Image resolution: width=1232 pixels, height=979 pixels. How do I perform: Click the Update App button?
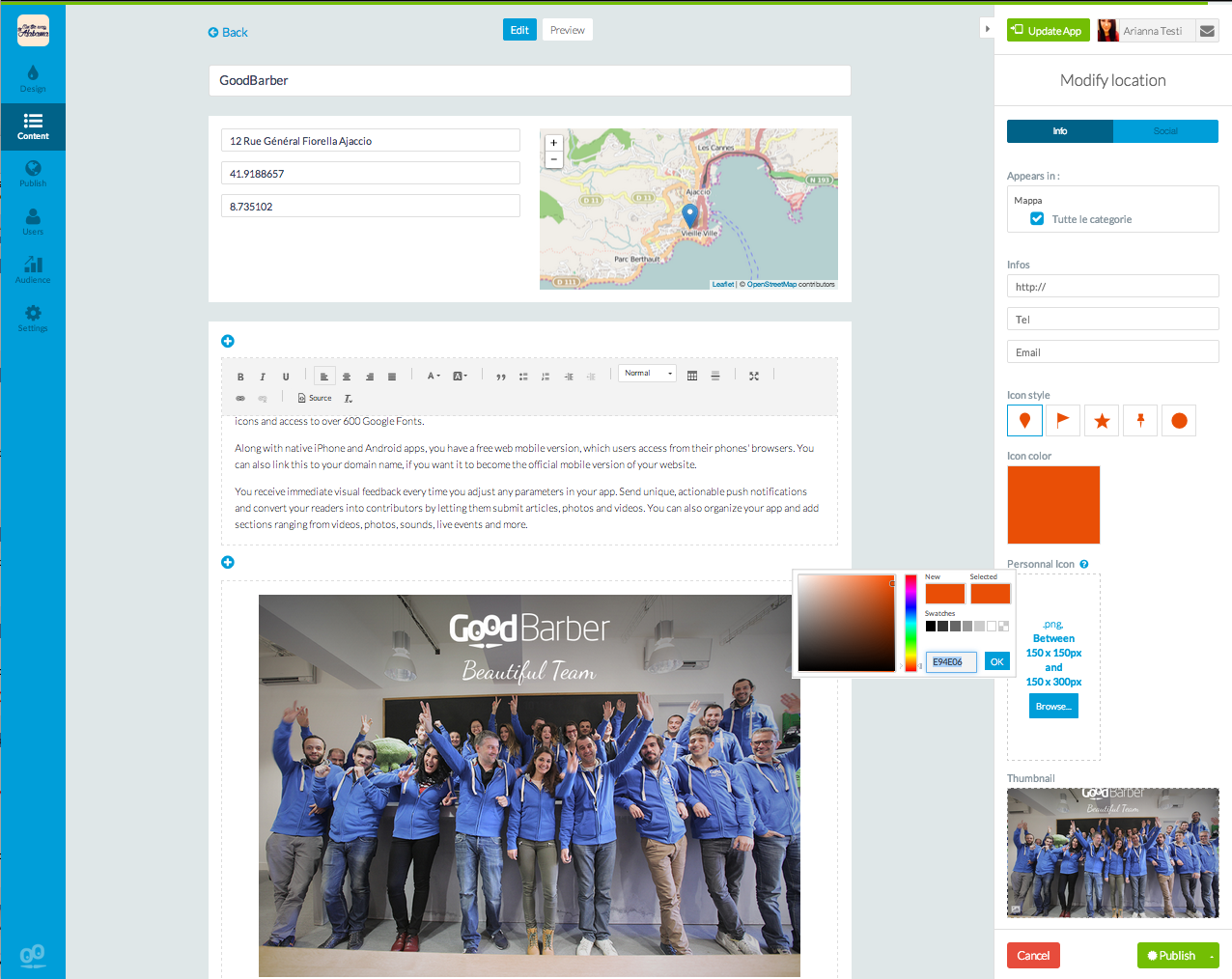[x=1048, y=31]
